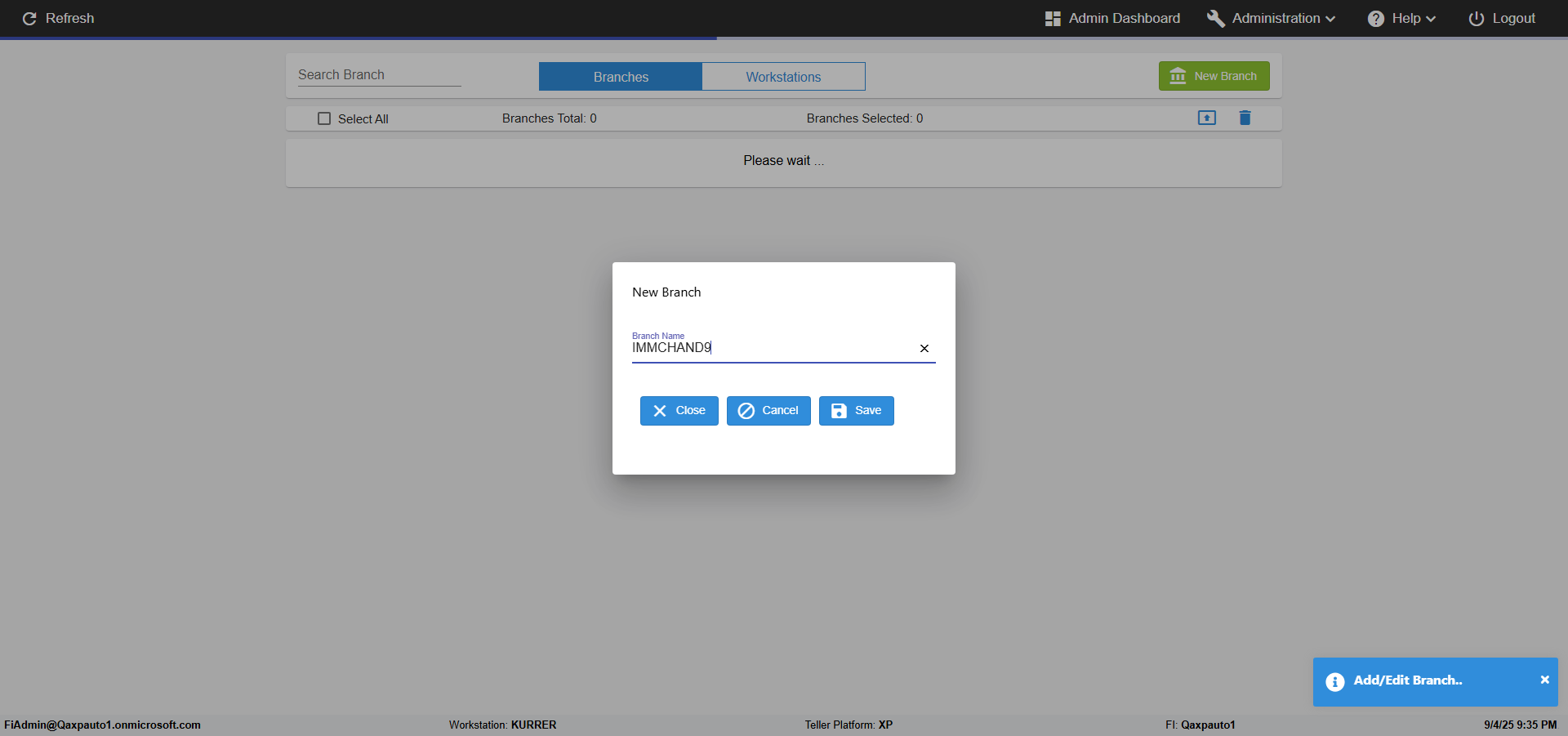This screenshot has width=1568, height=736.
Task: Click the FI: Qaxpauto1 status text
Action: (1200, 725)
